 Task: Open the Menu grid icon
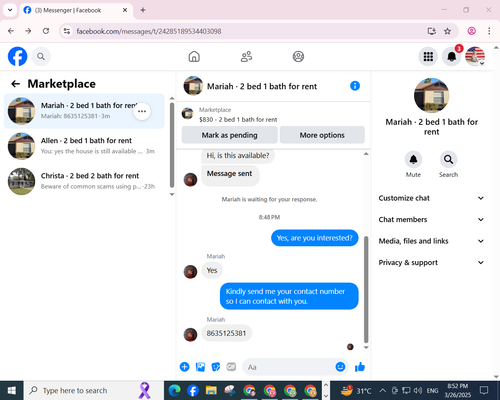[x=428, y=57]
